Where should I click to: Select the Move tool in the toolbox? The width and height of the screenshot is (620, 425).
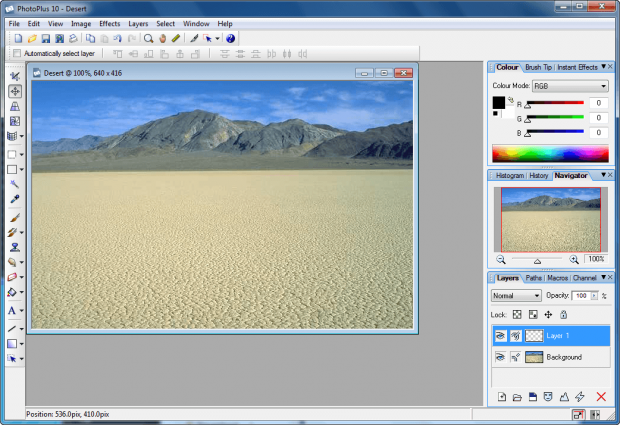point(15,91)
